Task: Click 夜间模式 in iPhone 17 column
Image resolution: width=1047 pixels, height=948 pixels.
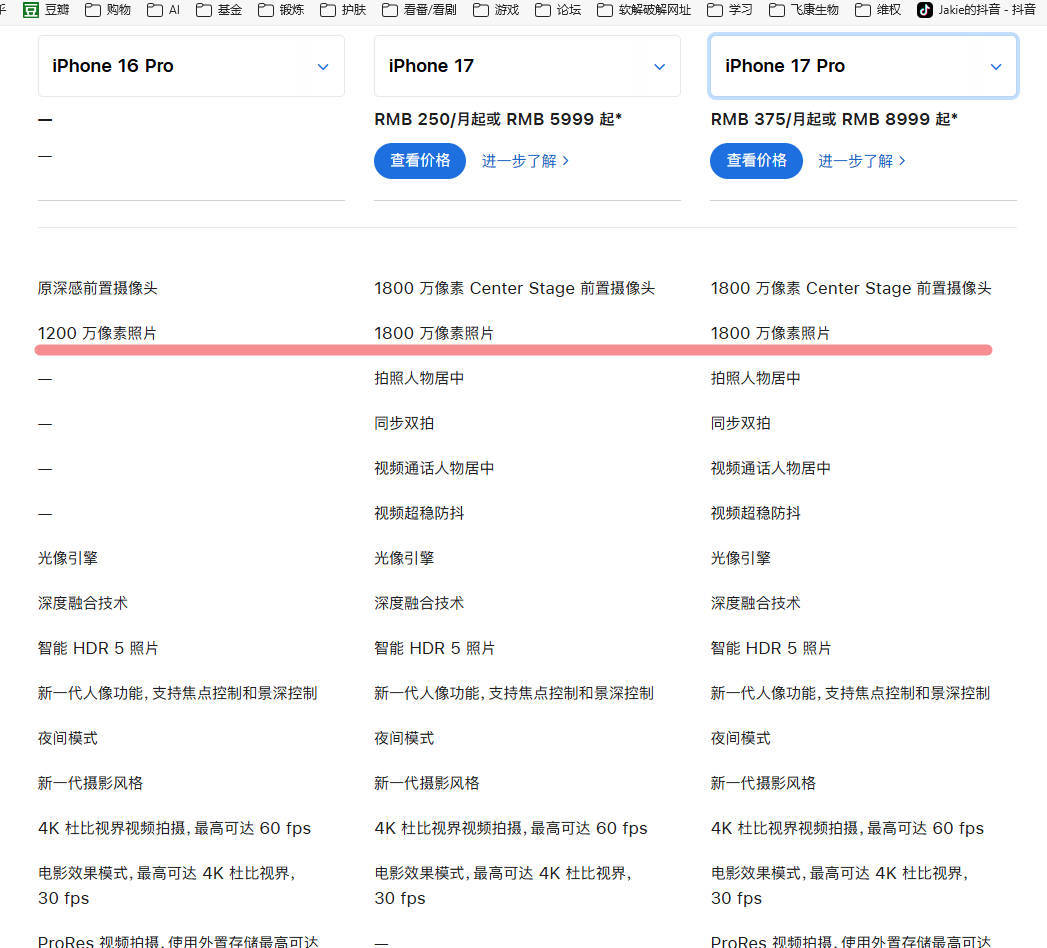Action: 405,738
